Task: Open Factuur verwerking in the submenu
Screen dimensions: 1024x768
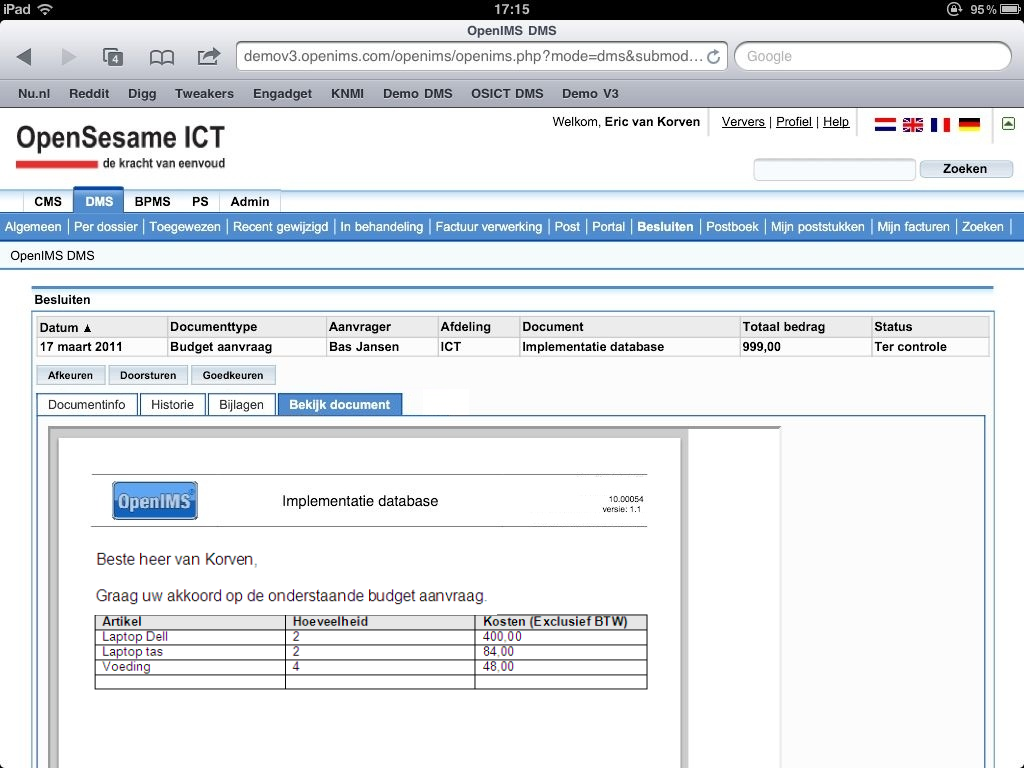Action: pyautogui.click(x=488, y=227)
